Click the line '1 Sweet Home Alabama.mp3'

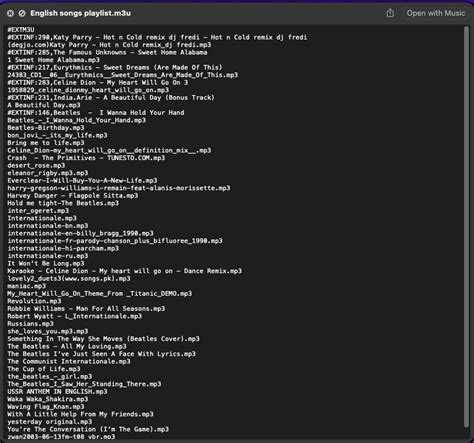[x=53, y=60]
